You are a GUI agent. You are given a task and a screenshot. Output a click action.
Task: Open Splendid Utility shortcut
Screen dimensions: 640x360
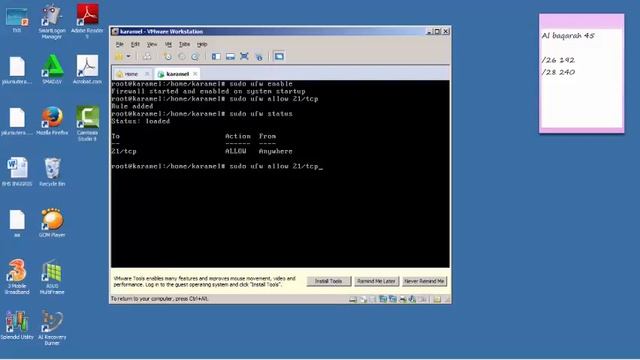coord(17,325)
